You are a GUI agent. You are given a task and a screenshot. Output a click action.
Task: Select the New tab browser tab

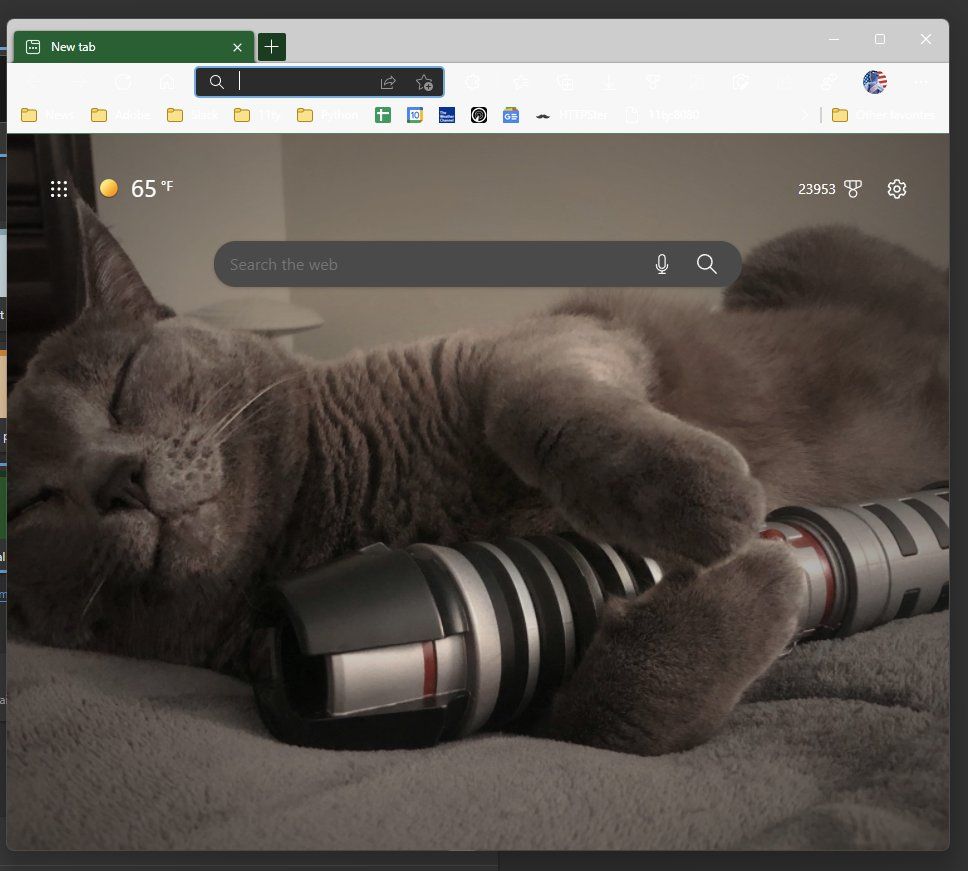coord(133,47)
